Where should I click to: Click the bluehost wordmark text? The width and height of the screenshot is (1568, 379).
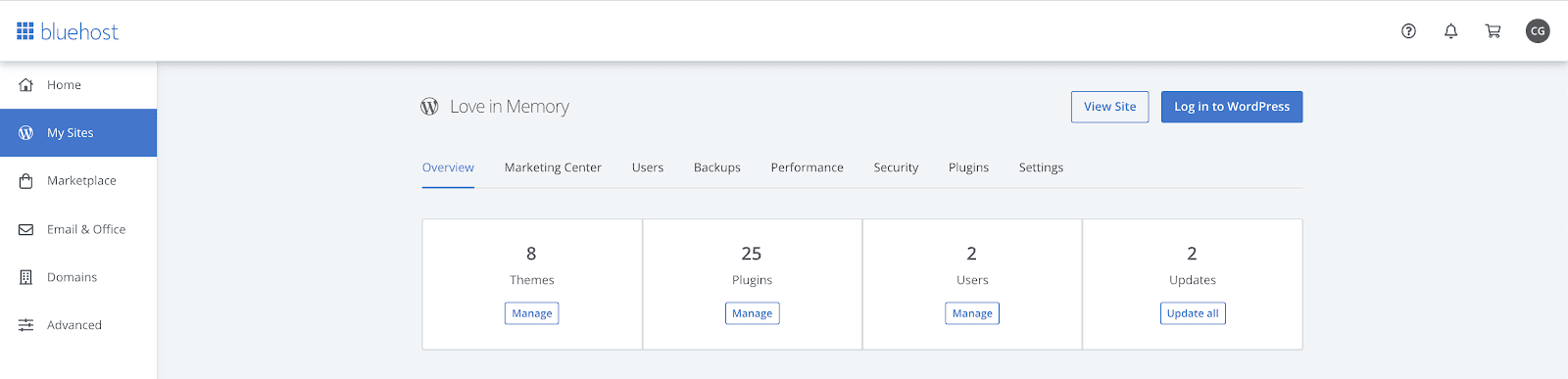(79, 31)
